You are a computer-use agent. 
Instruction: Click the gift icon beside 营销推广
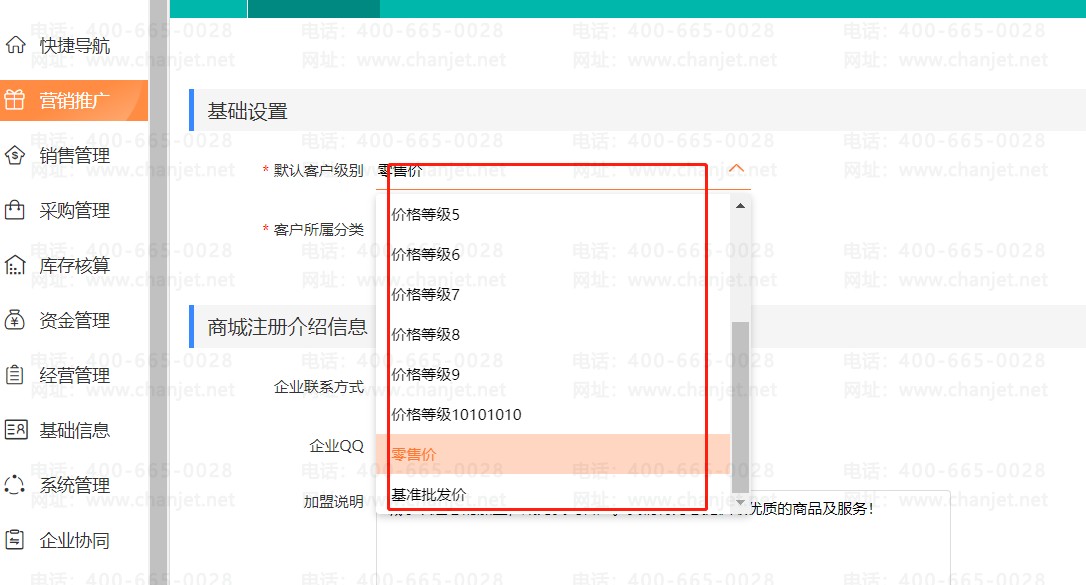tap(15, 100)
